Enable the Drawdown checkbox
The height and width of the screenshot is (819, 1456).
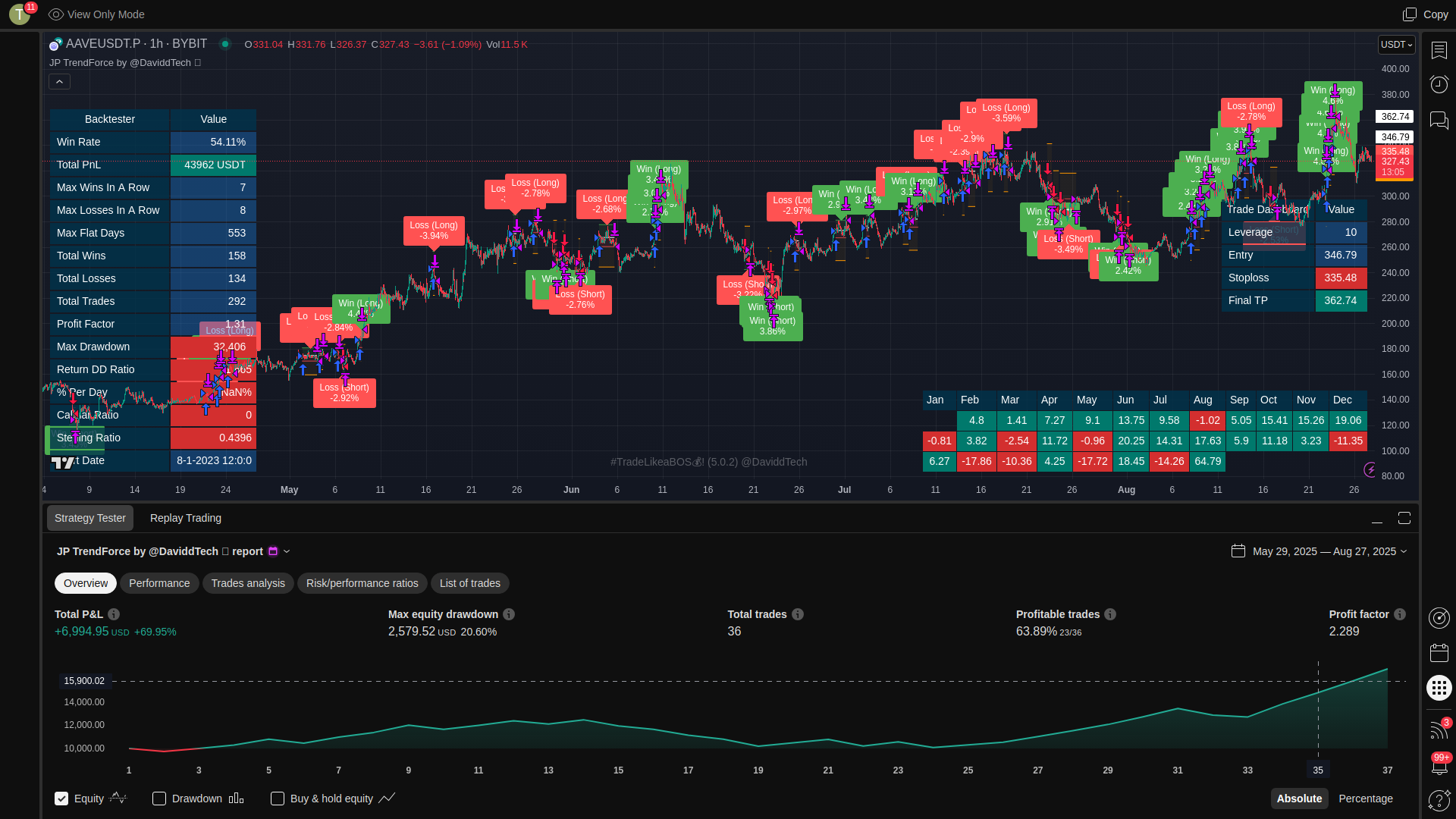159,799
